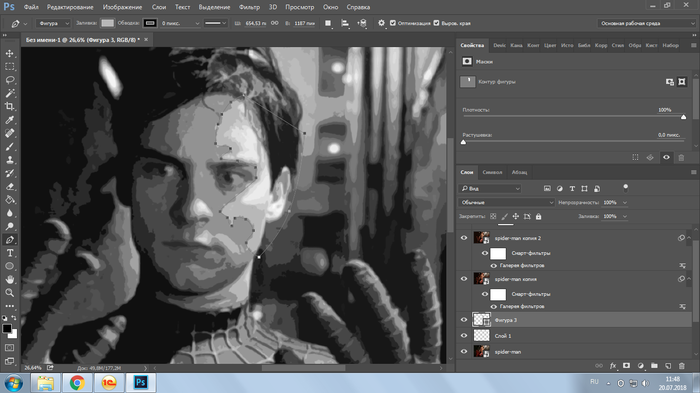This screenshot has height=393, width=700.
Task: Select the Crop tool
Action: (10, 106)
